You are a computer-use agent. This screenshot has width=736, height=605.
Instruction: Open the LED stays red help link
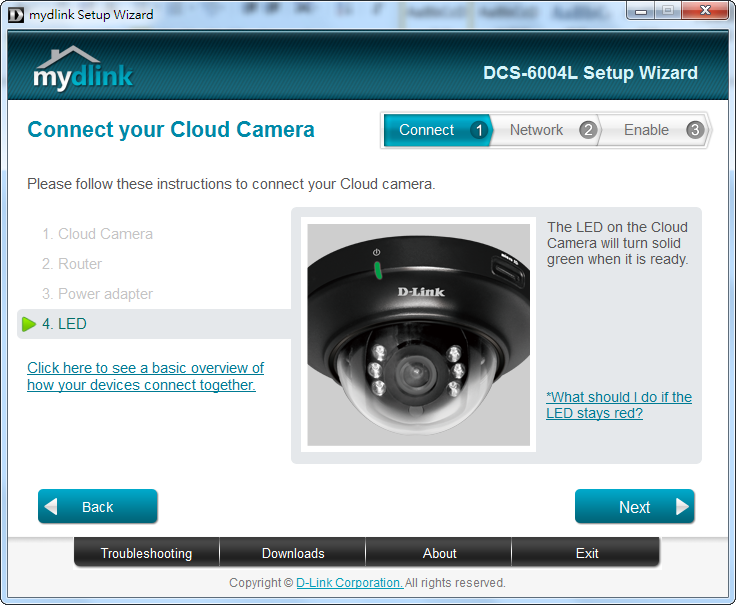[x=618, y=405]
